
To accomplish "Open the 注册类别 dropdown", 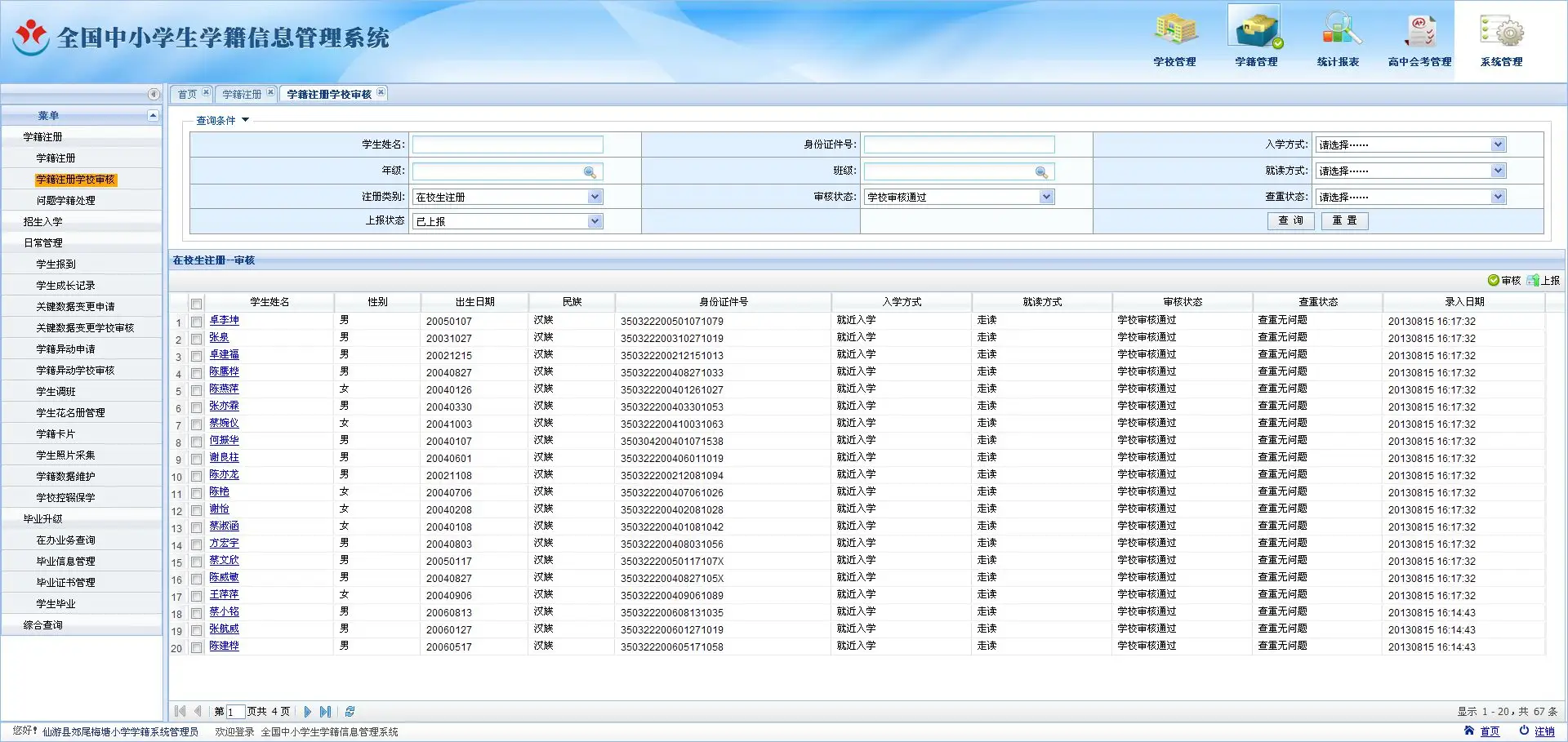I will click(595, 197).
